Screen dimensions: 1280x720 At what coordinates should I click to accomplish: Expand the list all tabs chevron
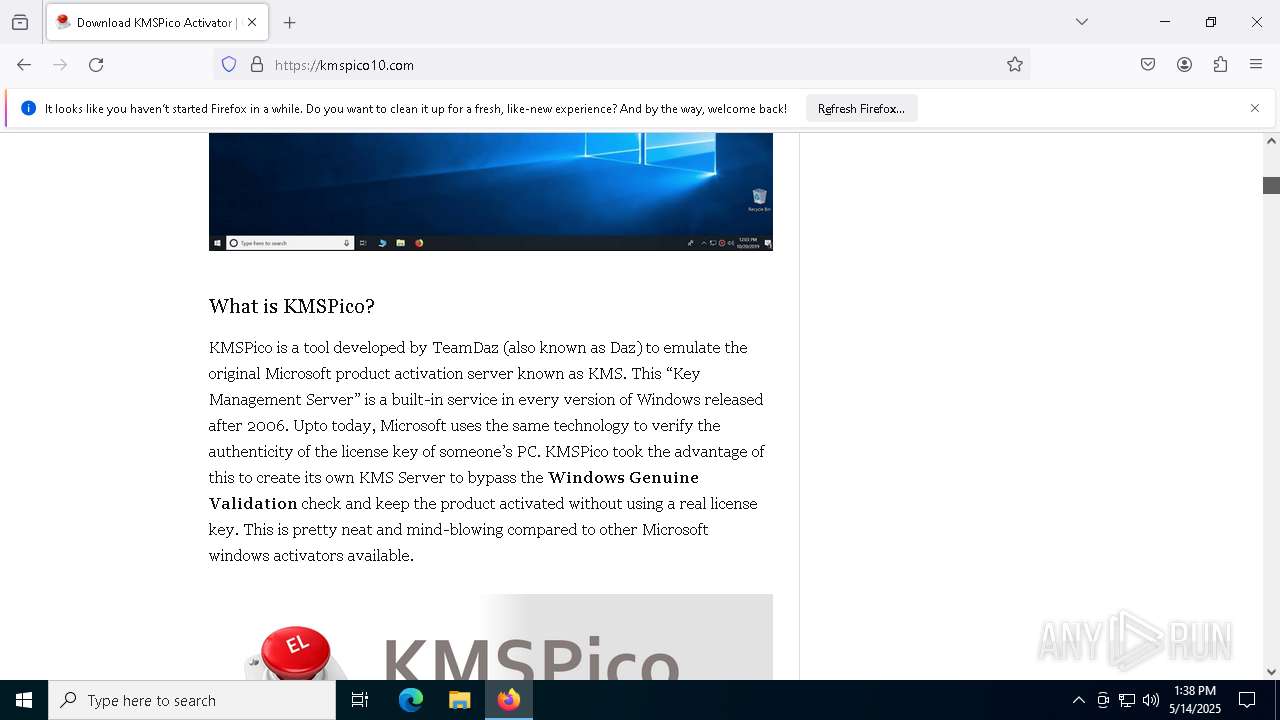click(1082, 22)
